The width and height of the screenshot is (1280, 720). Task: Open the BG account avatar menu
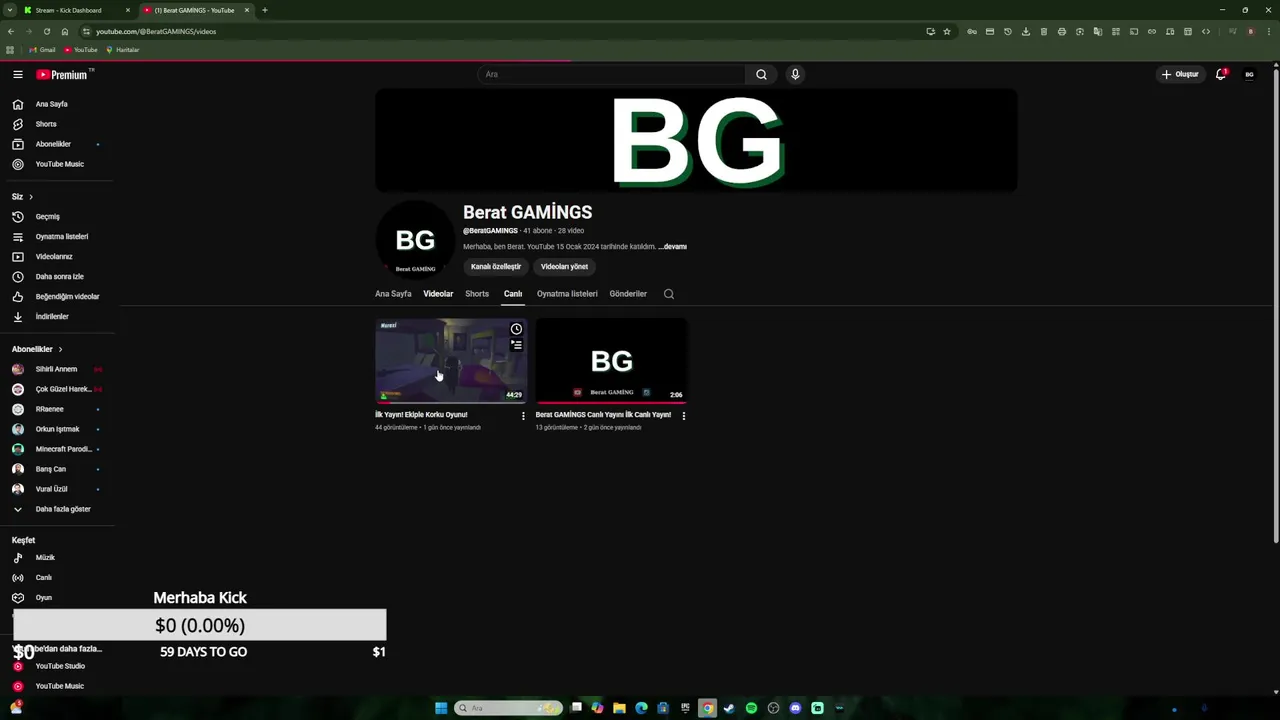tap(1249, 74)
